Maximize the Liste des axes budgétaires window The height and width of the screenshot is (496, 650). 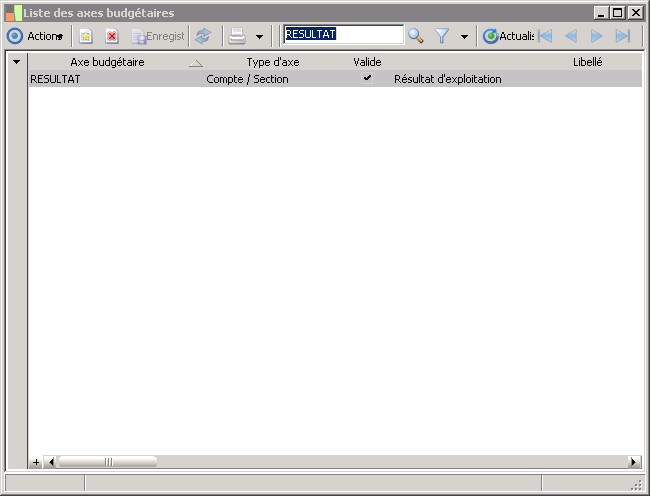point(618,13)
